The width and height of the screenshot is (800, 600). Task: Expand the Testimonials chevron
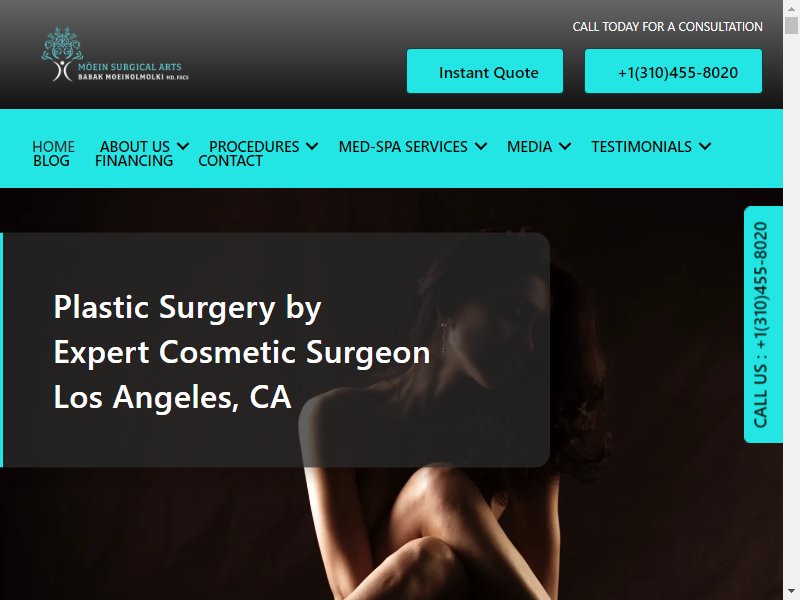[705, 146]
